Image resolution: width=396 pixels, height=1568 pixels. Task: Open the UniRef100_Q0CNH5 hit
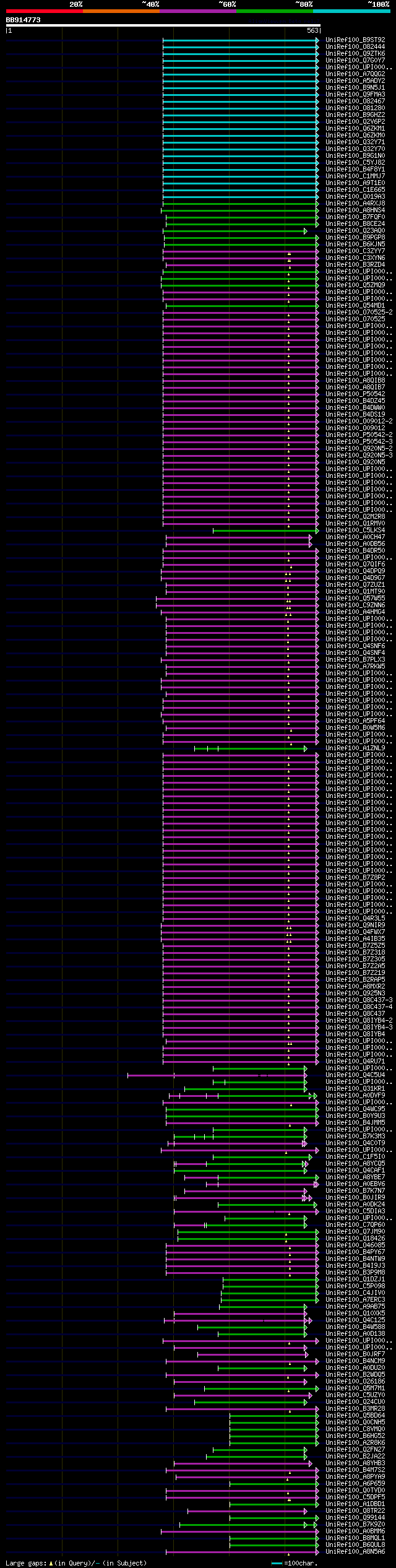(355, 1422)
